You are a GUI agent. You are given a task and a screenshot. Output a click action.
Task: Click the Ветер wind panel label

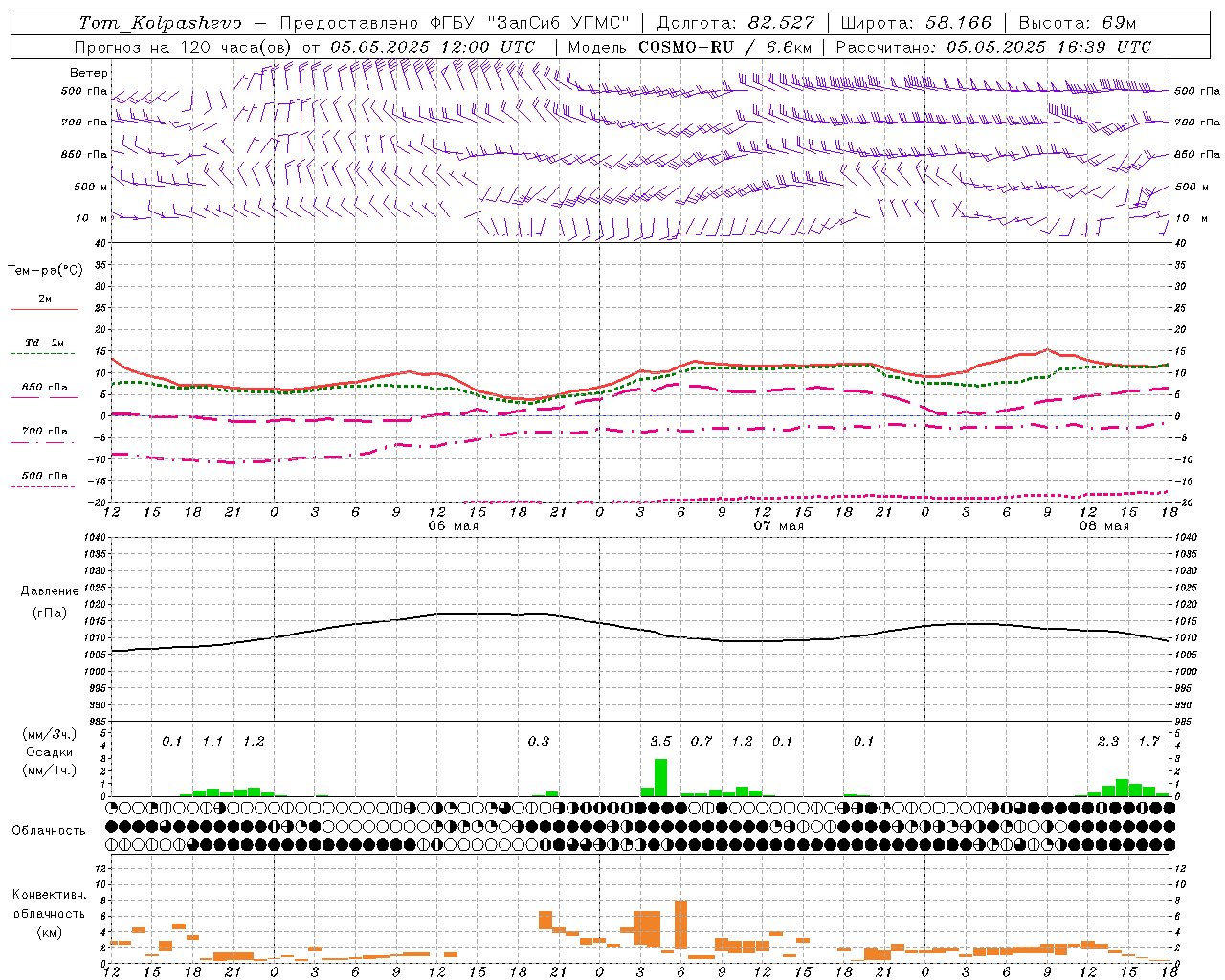coord(89,73)
